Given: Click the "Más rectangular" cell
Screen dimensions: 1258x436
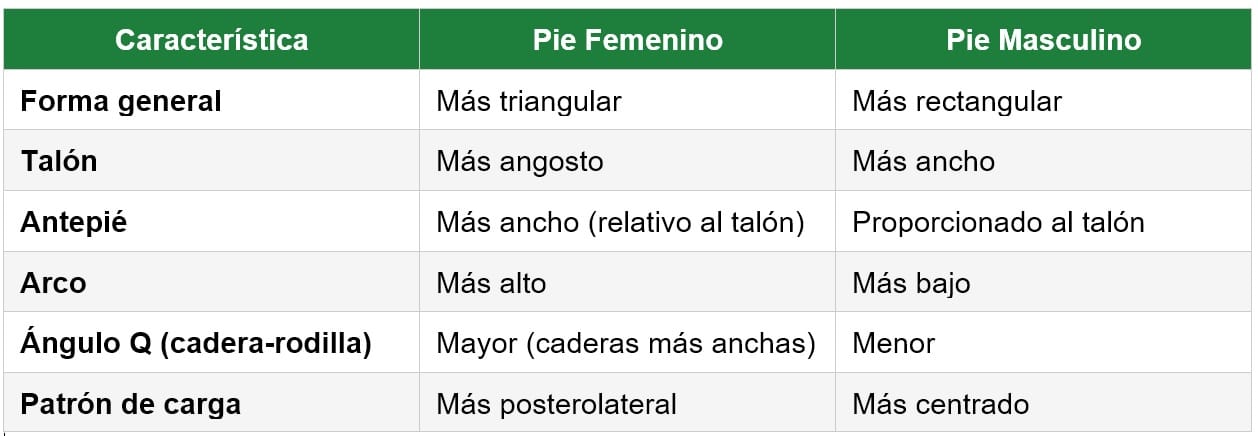Looking at the screenshot, I should (957, 101).
